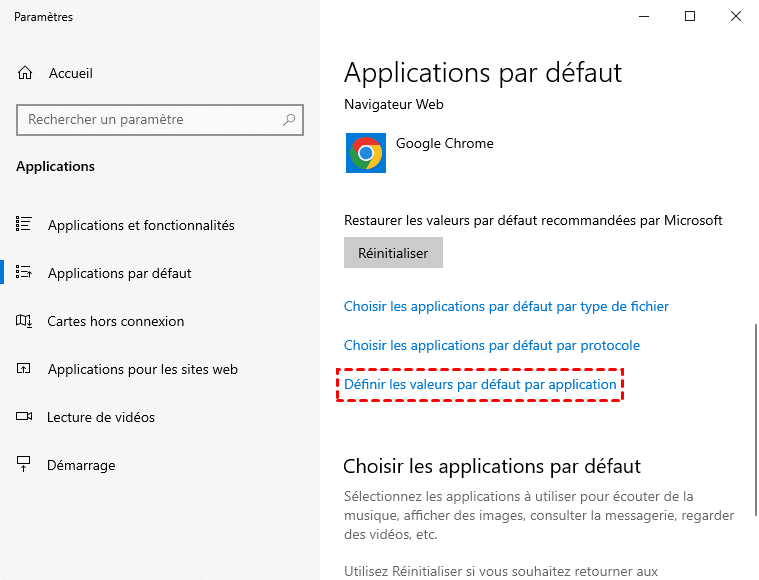The width and height of the screenshot is (759, 580).
Task: Click the Démarrage startup icon
Action: point(25,465)
